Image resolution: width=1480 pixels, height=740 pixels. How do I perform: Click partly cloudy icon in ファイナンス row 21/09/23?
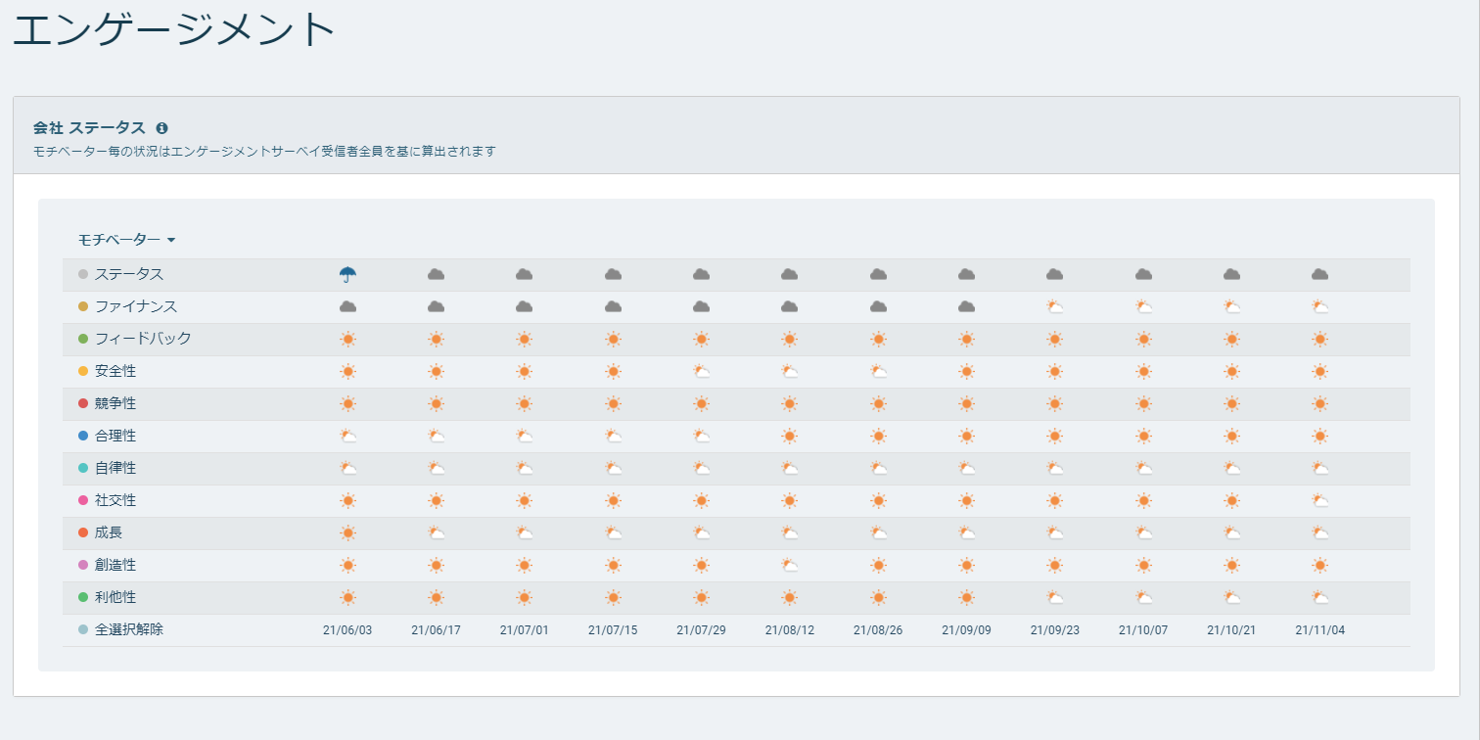point(1055,307)
